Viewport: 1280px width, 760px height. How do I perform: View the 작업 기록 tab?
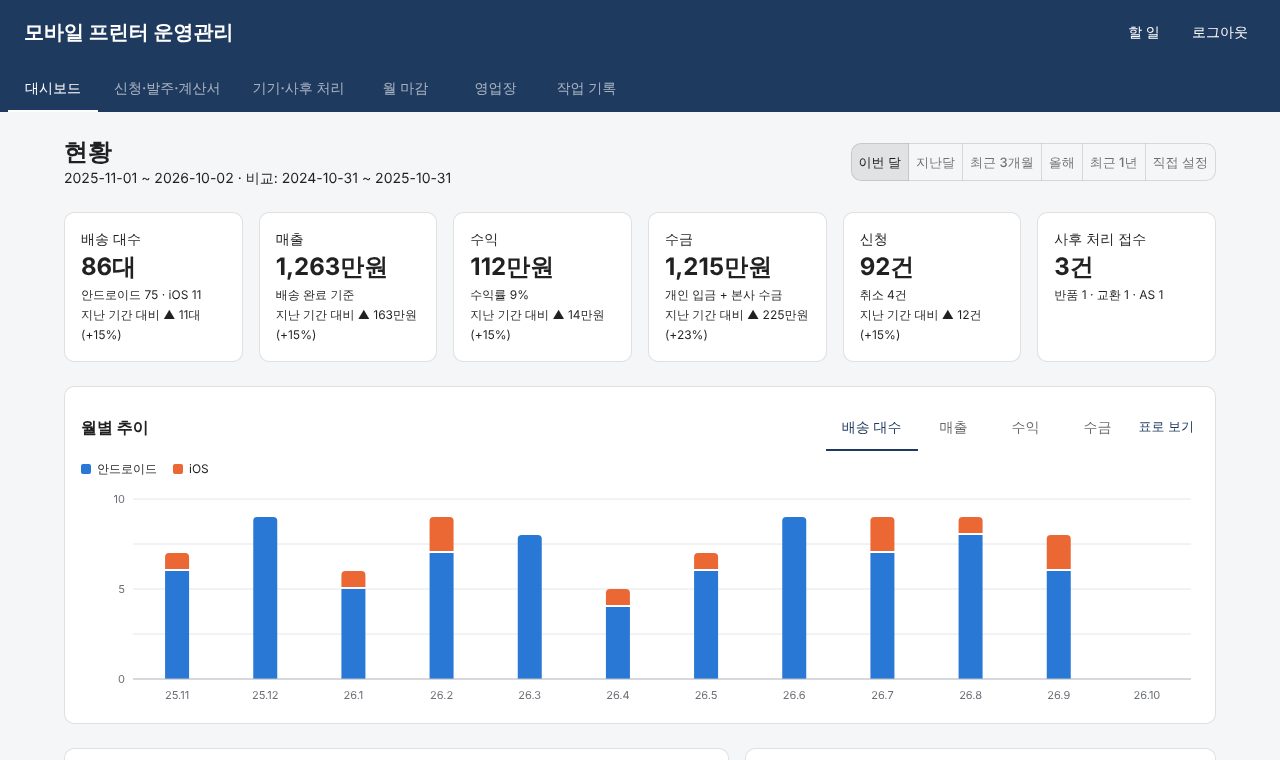(x=586, y=88)
